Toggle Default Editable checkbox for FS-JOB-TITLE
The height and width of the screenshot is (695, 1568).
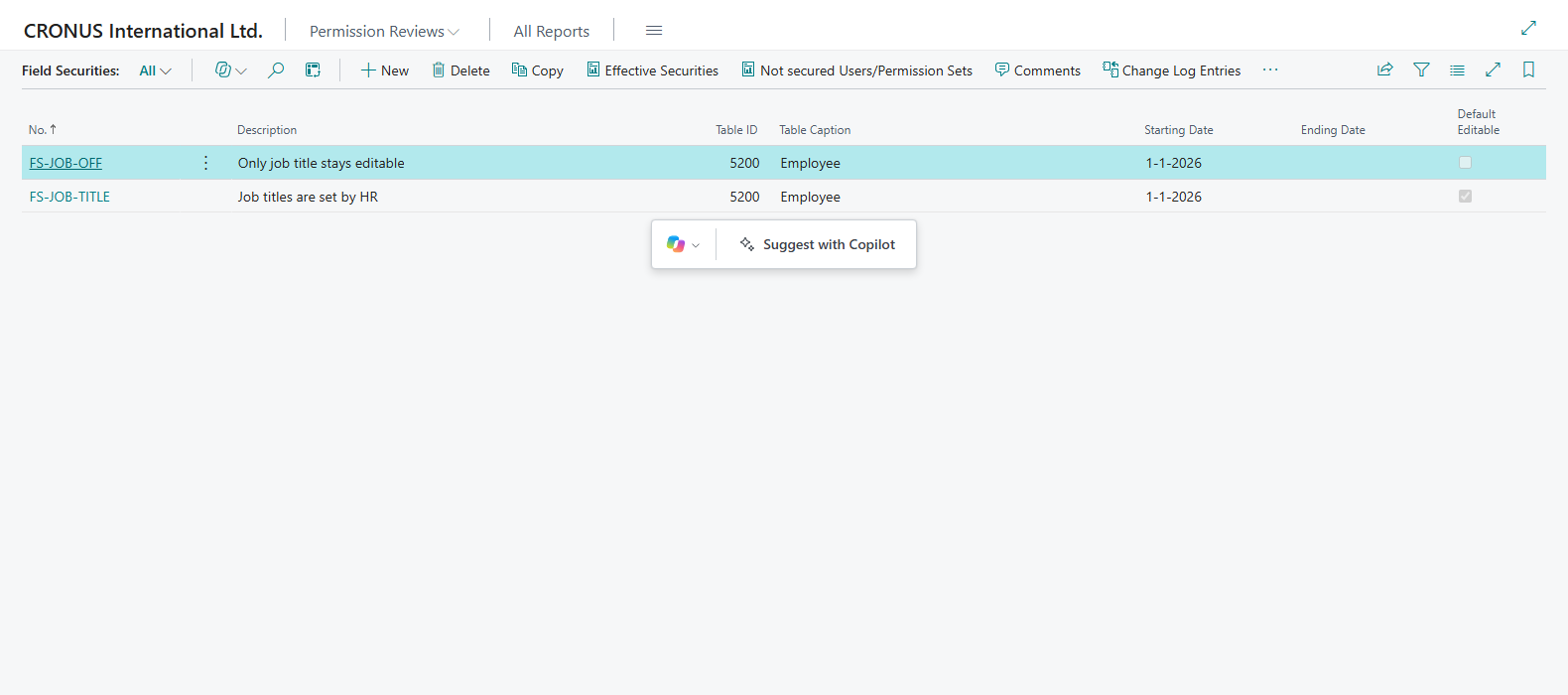[1465, 197]
